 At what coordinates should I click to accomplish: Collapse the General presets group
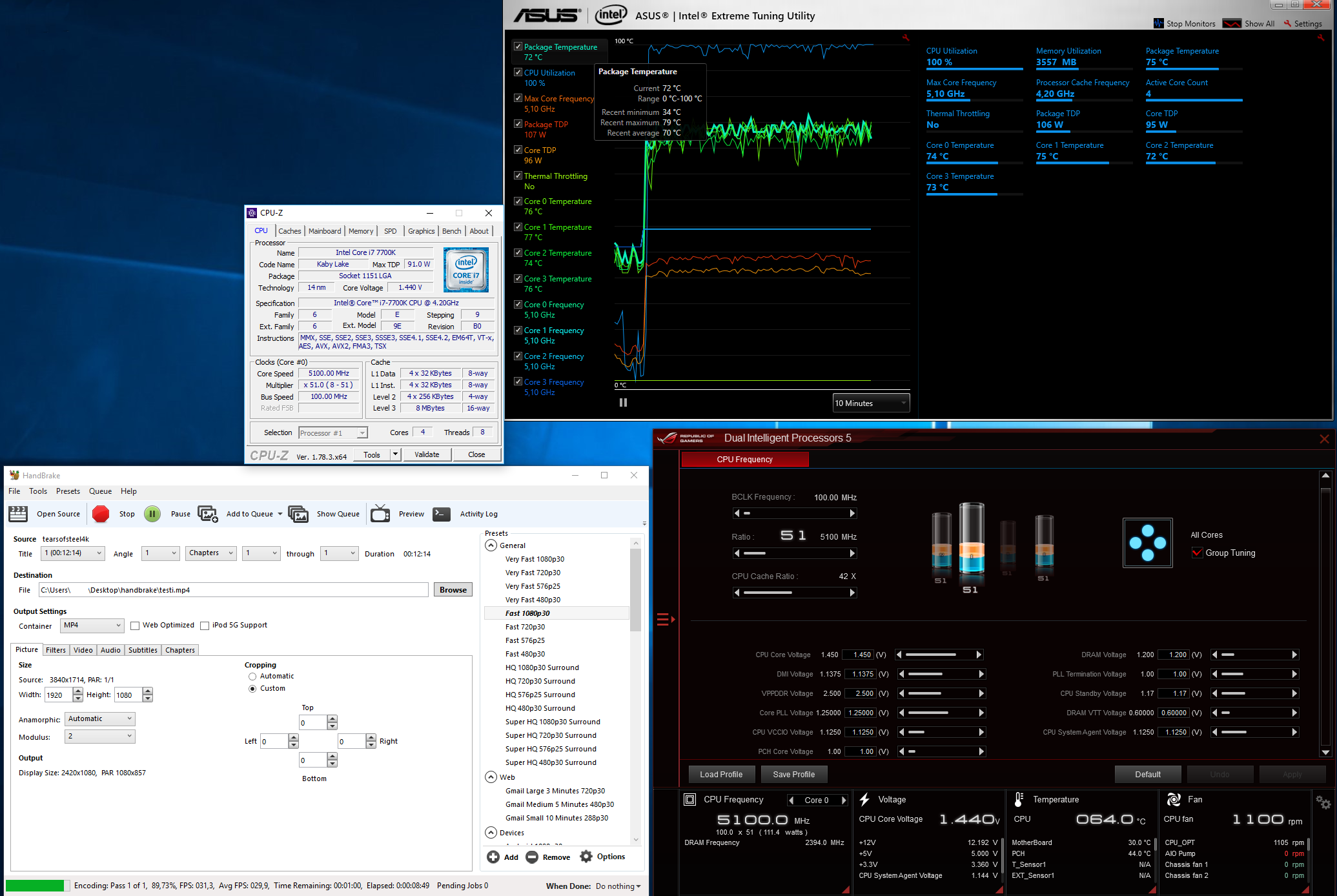pyautogui.click(x=491, y=545)
